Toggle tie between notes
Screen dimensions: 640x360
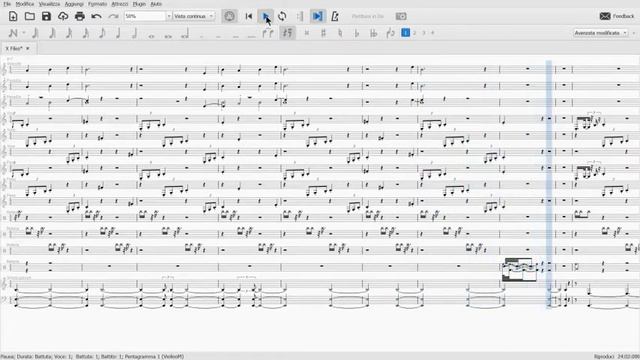pyautogui.click(x=268, y=33)
